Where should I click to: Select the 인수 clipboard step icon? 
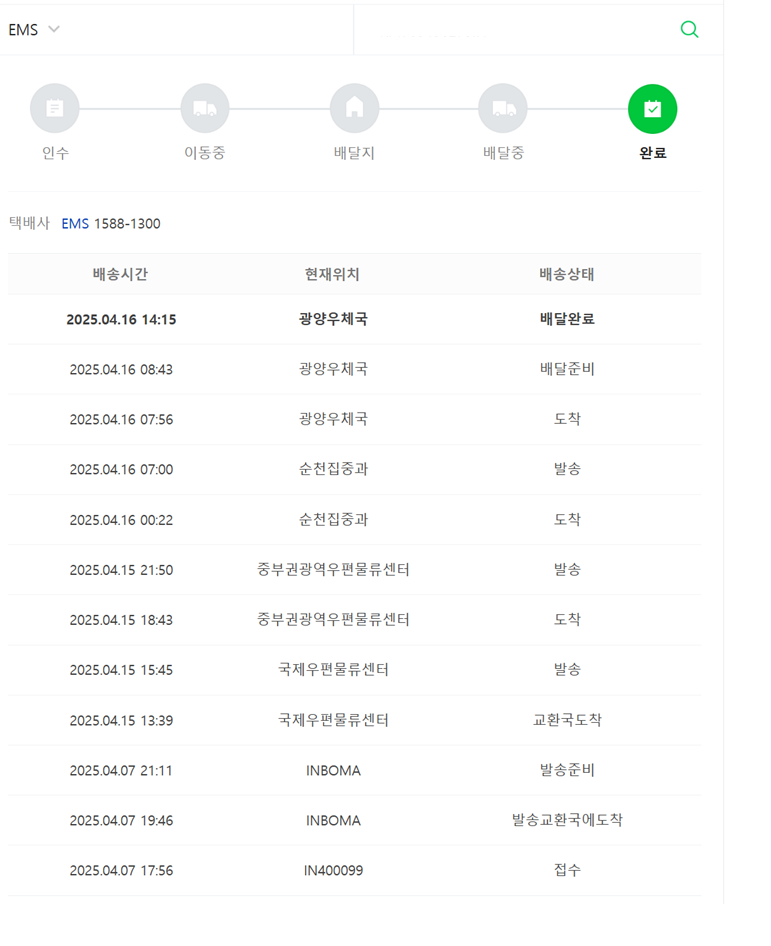[x=55, y=109]
